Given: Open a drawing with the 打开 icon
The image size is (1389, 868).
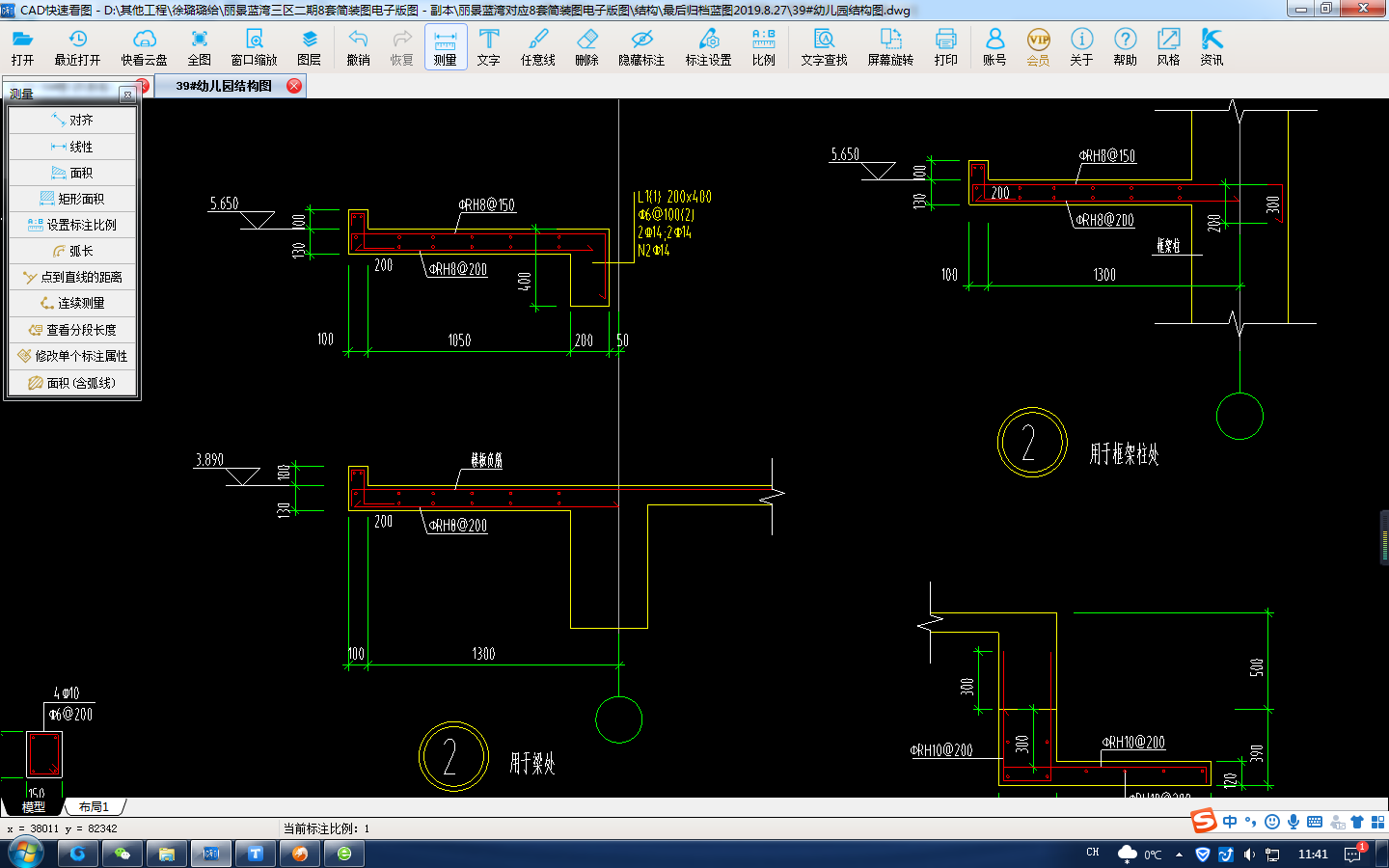Looking at the screenshot, I should click(22, 47).
